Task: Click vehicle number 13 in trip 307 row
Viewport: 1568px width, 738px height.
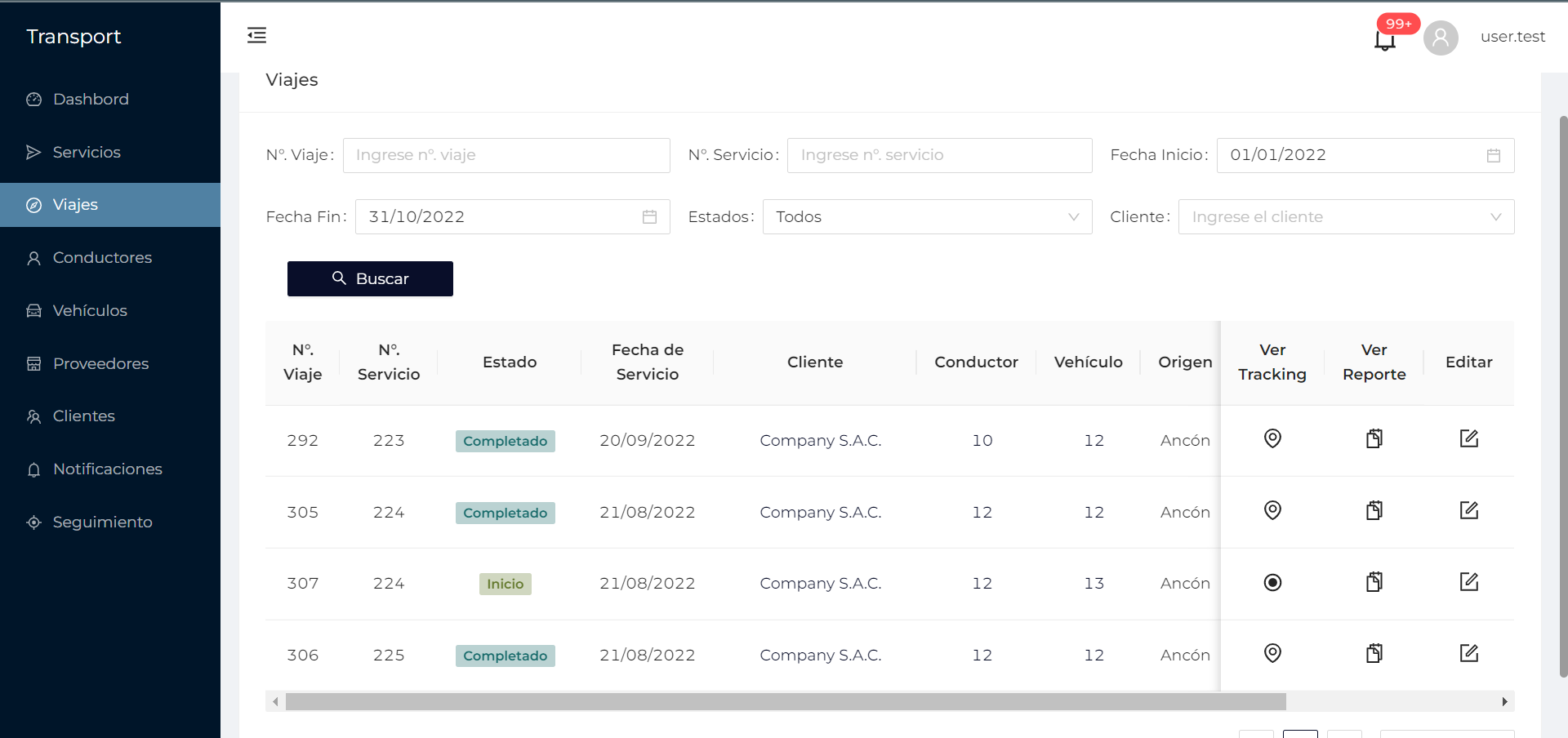Action: 1094,584
